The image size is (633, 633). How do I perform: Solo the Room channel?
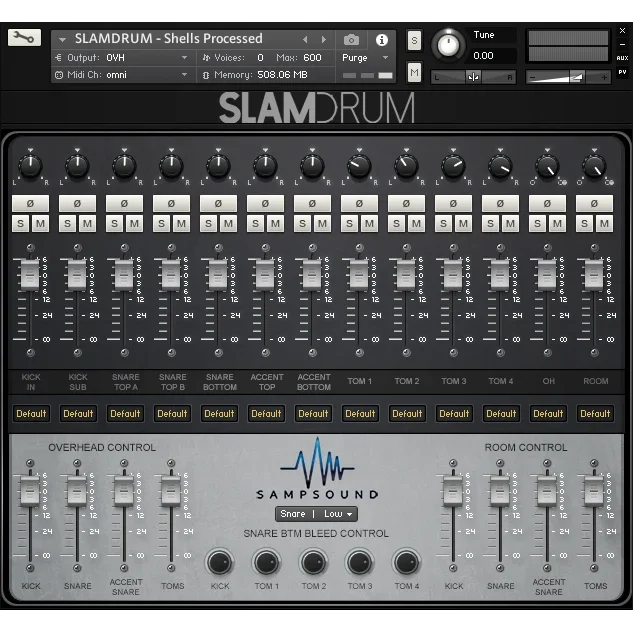[x=584, y=223]
